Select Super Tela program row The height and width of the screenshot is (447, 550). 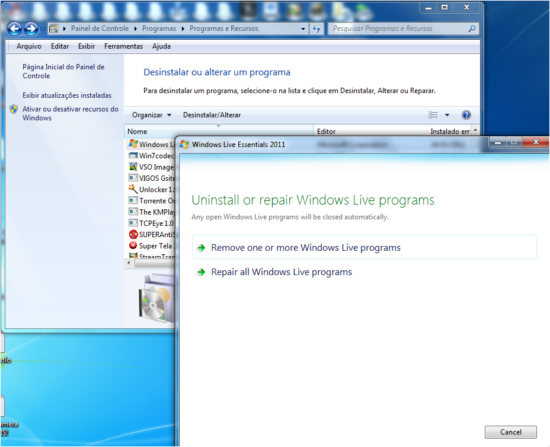pyautogui.click(x=151, y=246)
